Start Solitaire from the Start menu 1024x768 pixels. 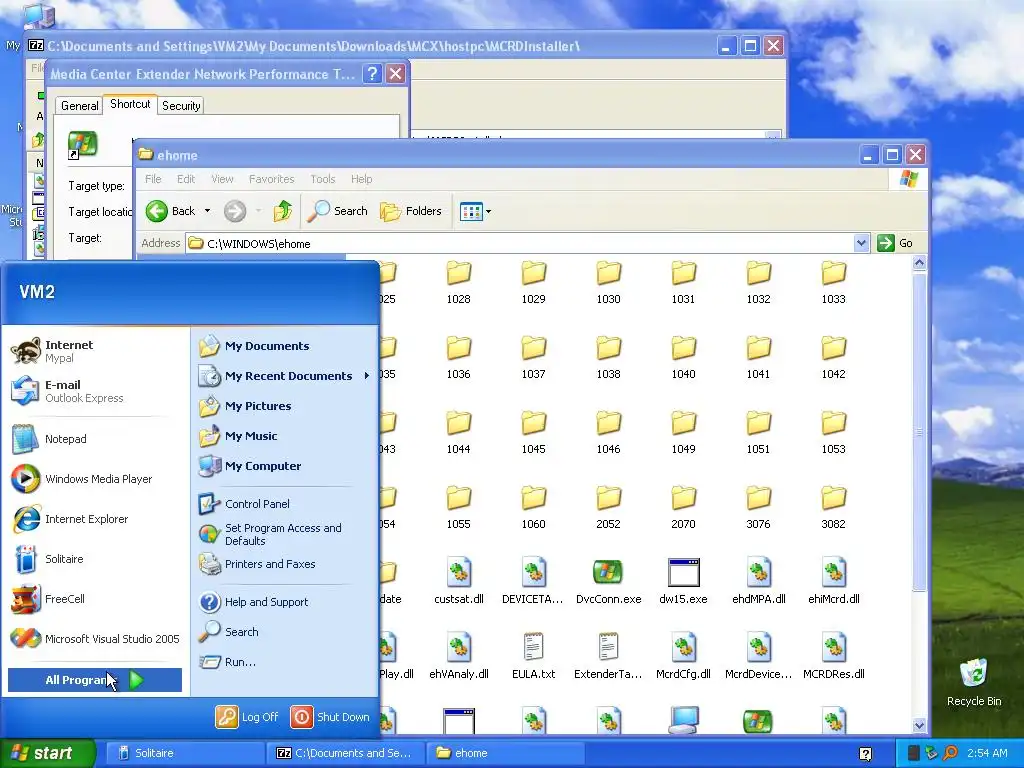pyautogui.click(x=97, y=559)
